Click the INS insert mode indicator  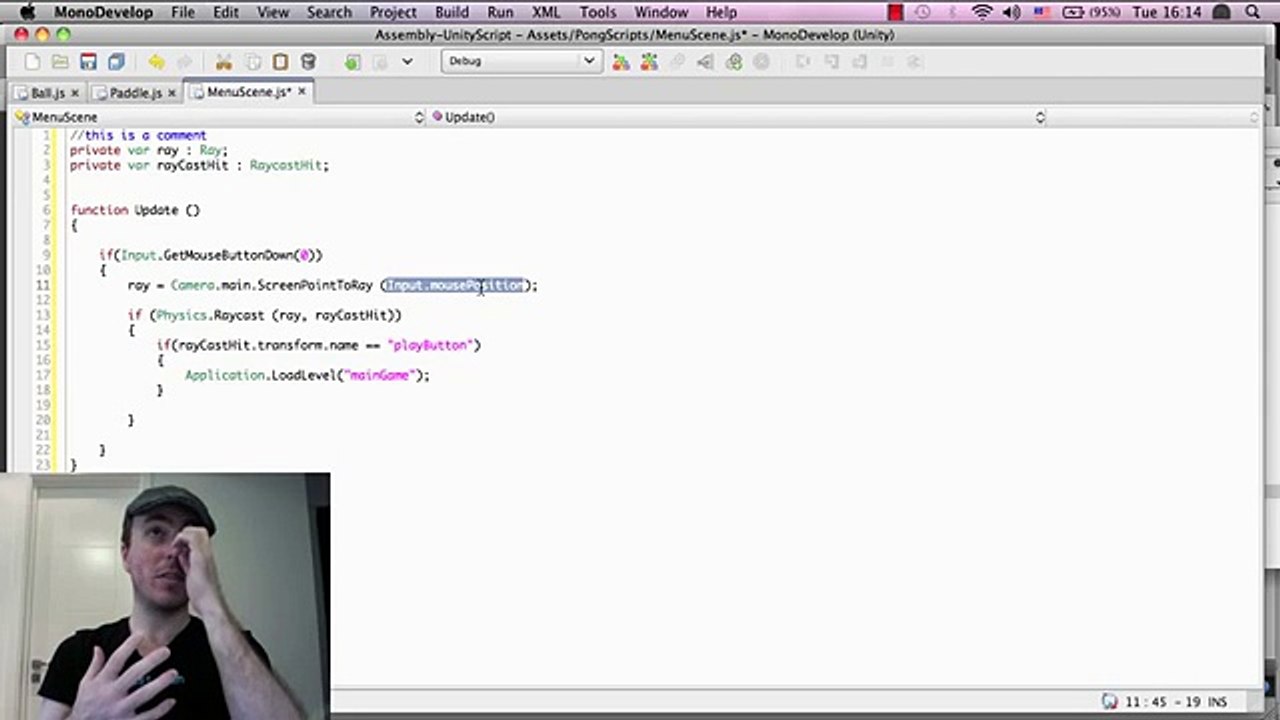(x=1217, y=702)
